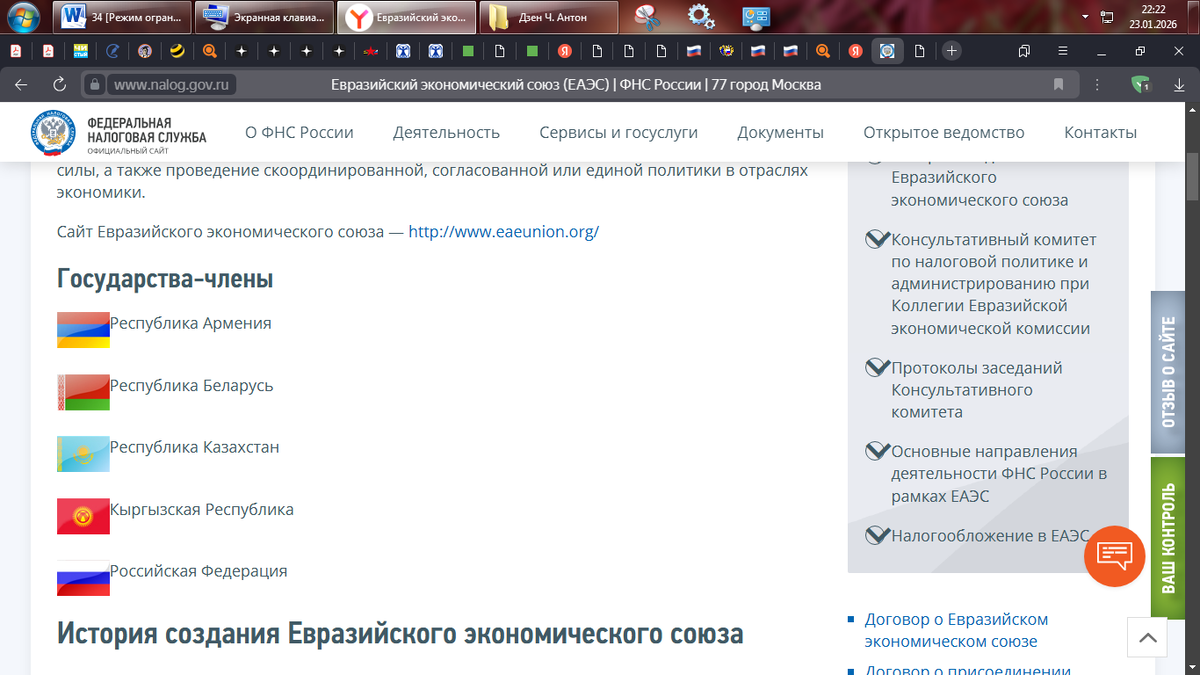Follow the http://www.eaeunion.org/ link
Image resolution: width=1200 pixels, height=675 pixels.
click(x=504, y=232)
